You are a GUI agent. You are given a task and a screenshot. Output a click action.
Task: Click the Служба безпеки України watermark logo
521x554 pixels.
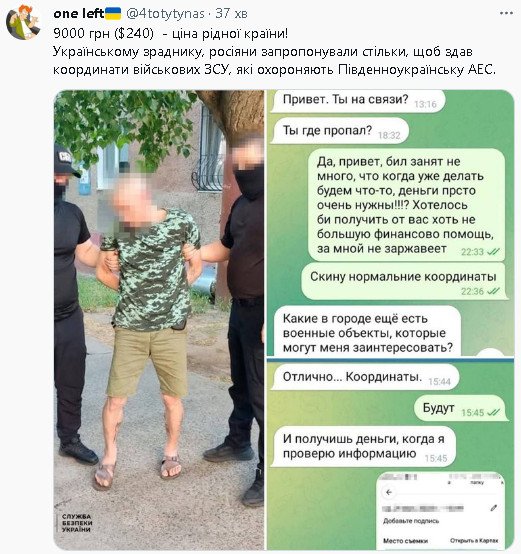75,523
